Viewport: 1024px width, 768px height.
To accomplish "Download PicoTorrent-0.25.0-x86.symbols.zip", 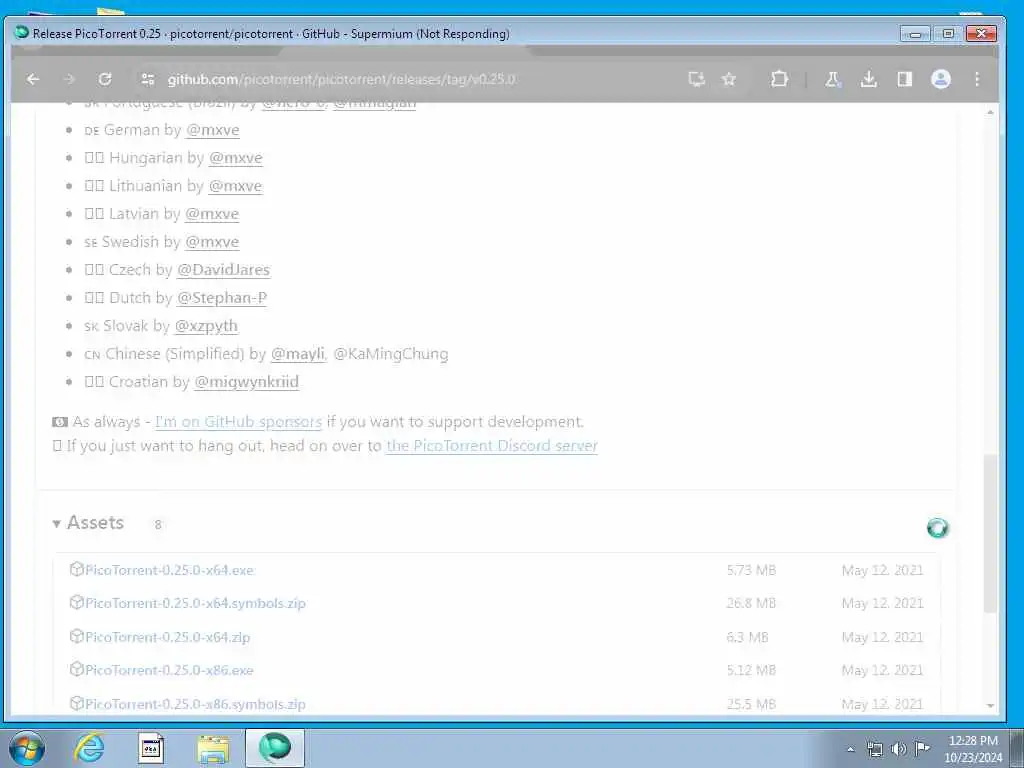I will tap(195, 705).
